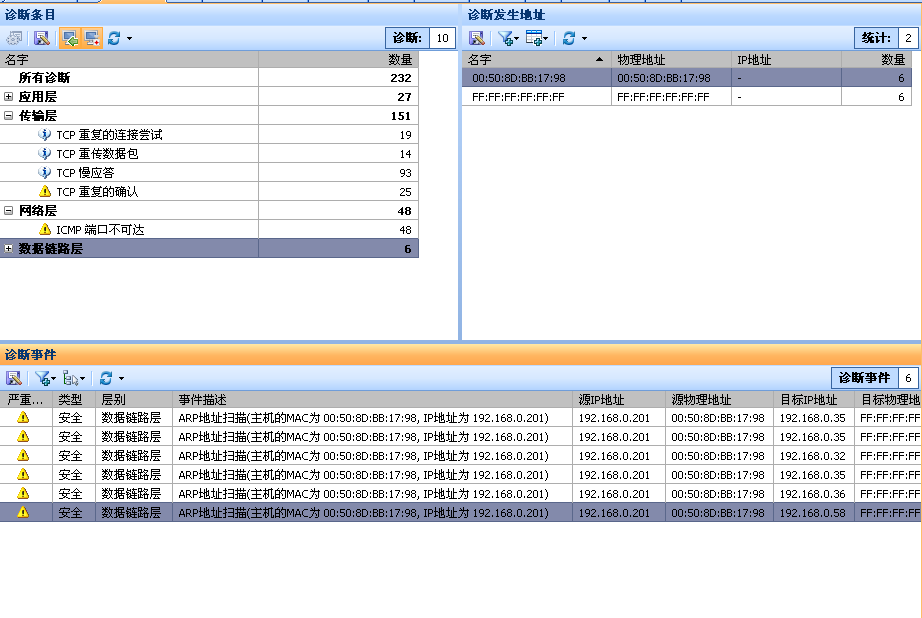Click refresh icon in 诊断发生地址 toolbar
Screen dimensions: 922x618
pos(569,38)
